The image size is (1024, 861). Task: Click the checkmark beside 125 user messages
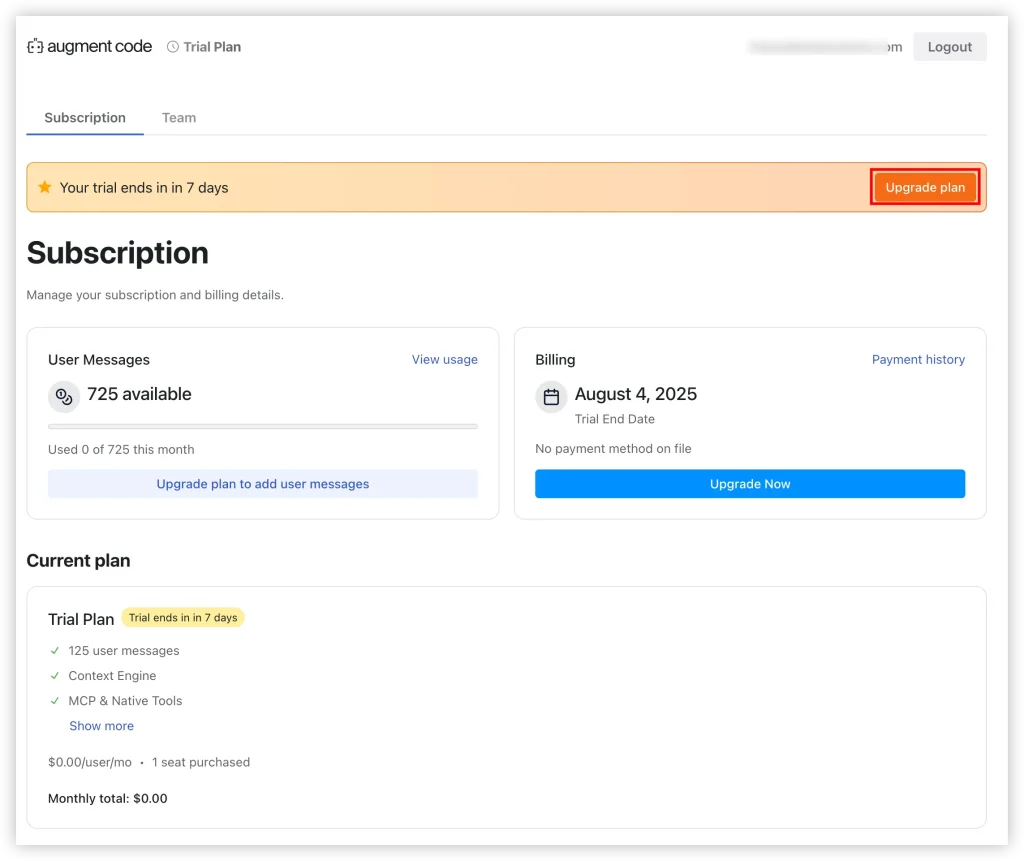pyautogui.click(x=55, y=651)
